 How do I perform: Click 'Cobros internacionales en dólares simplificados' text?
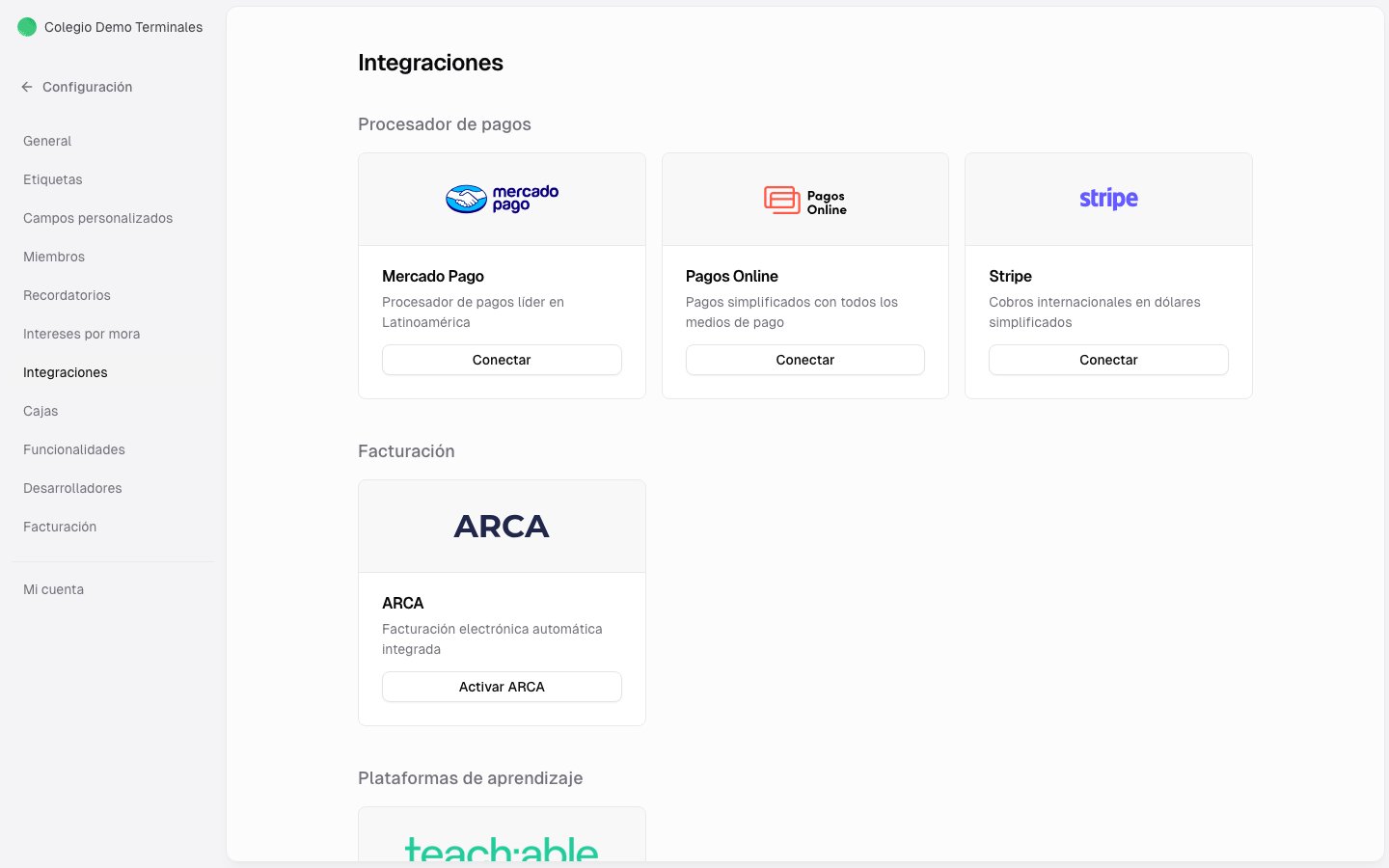(1095, 312)
